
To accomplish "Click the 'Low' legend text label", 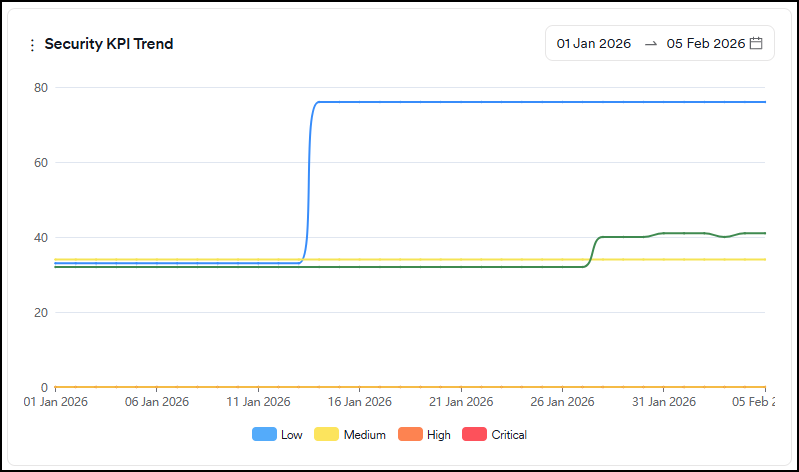I will [x=292, y=435].
